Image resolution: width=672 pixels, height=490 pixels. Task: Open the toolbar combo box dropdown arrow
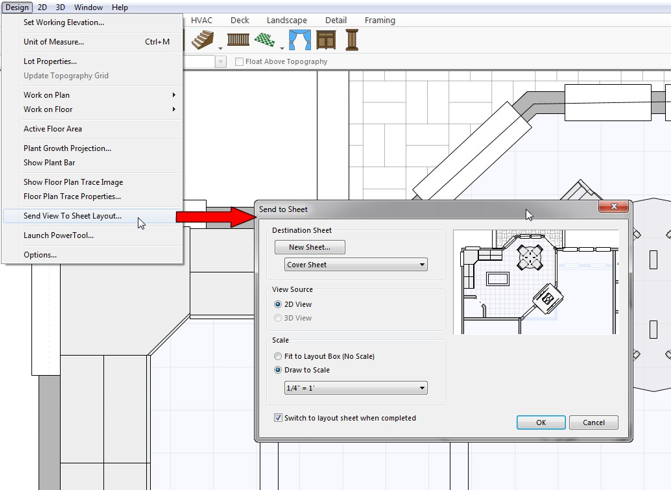point(220,62)
